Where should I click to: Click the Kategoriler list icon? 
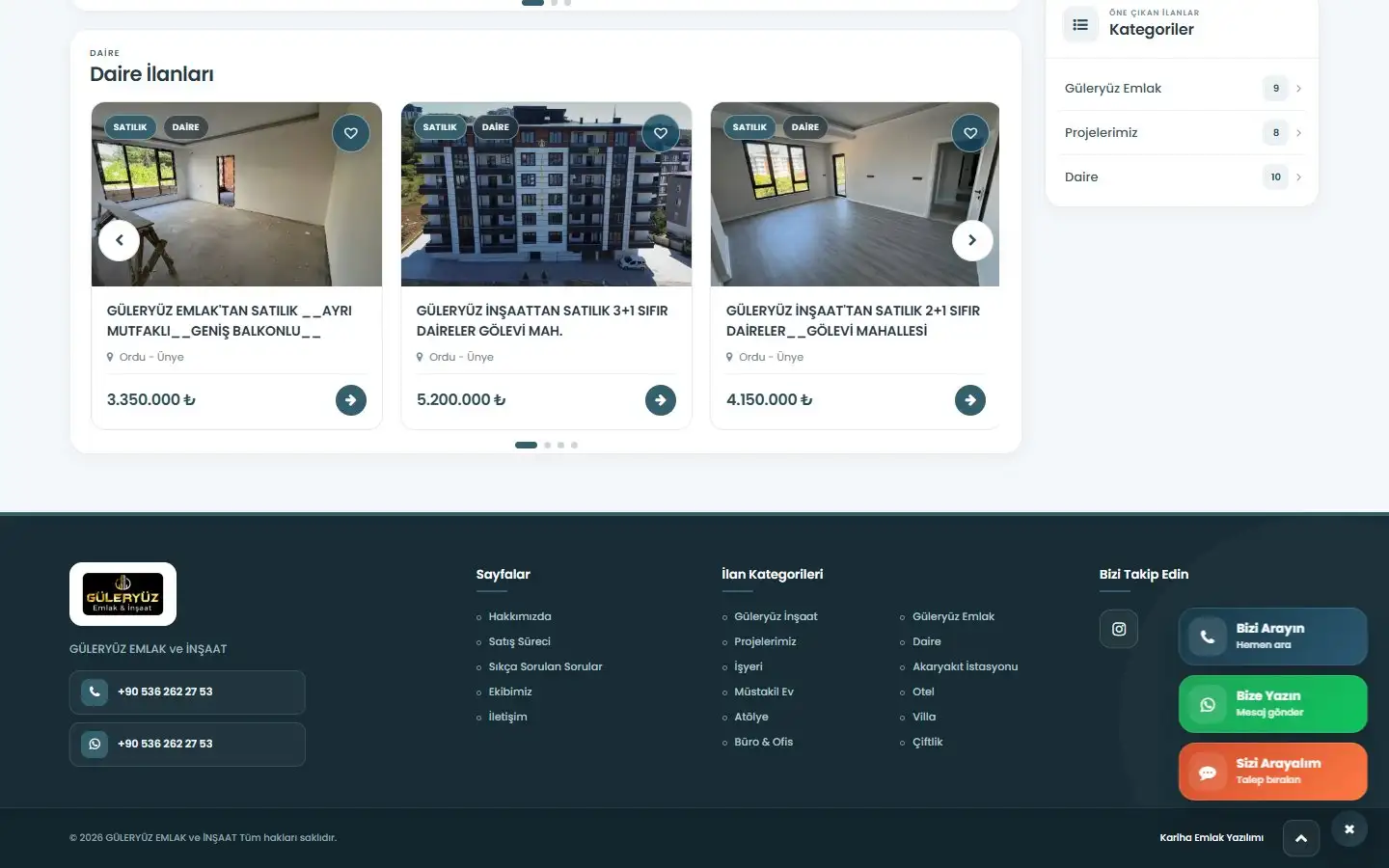[x=1080, y=24]
